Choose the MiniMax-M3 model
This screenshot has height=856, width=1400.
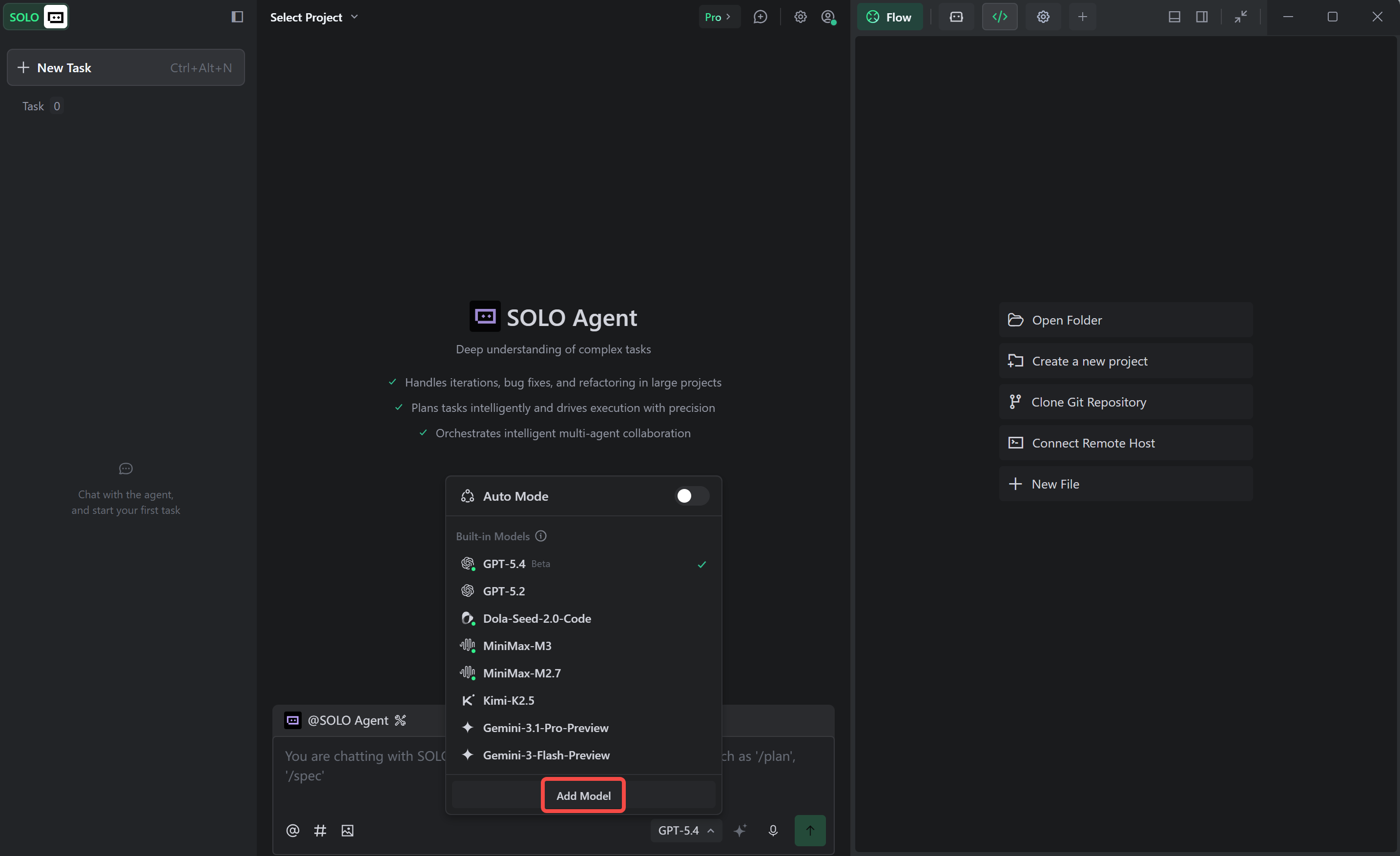tap(583, 645)
